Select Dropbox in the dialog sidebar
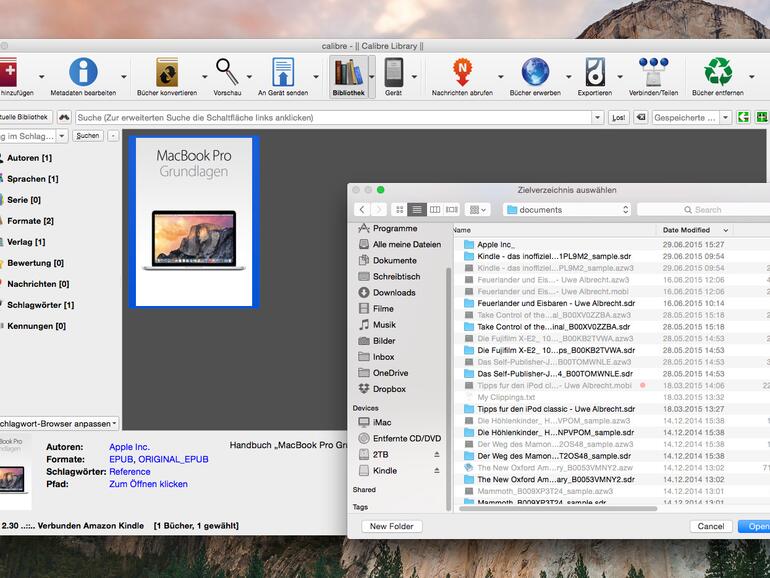The width and height of the screenshot is (770, 578). [x=389, y=389]
